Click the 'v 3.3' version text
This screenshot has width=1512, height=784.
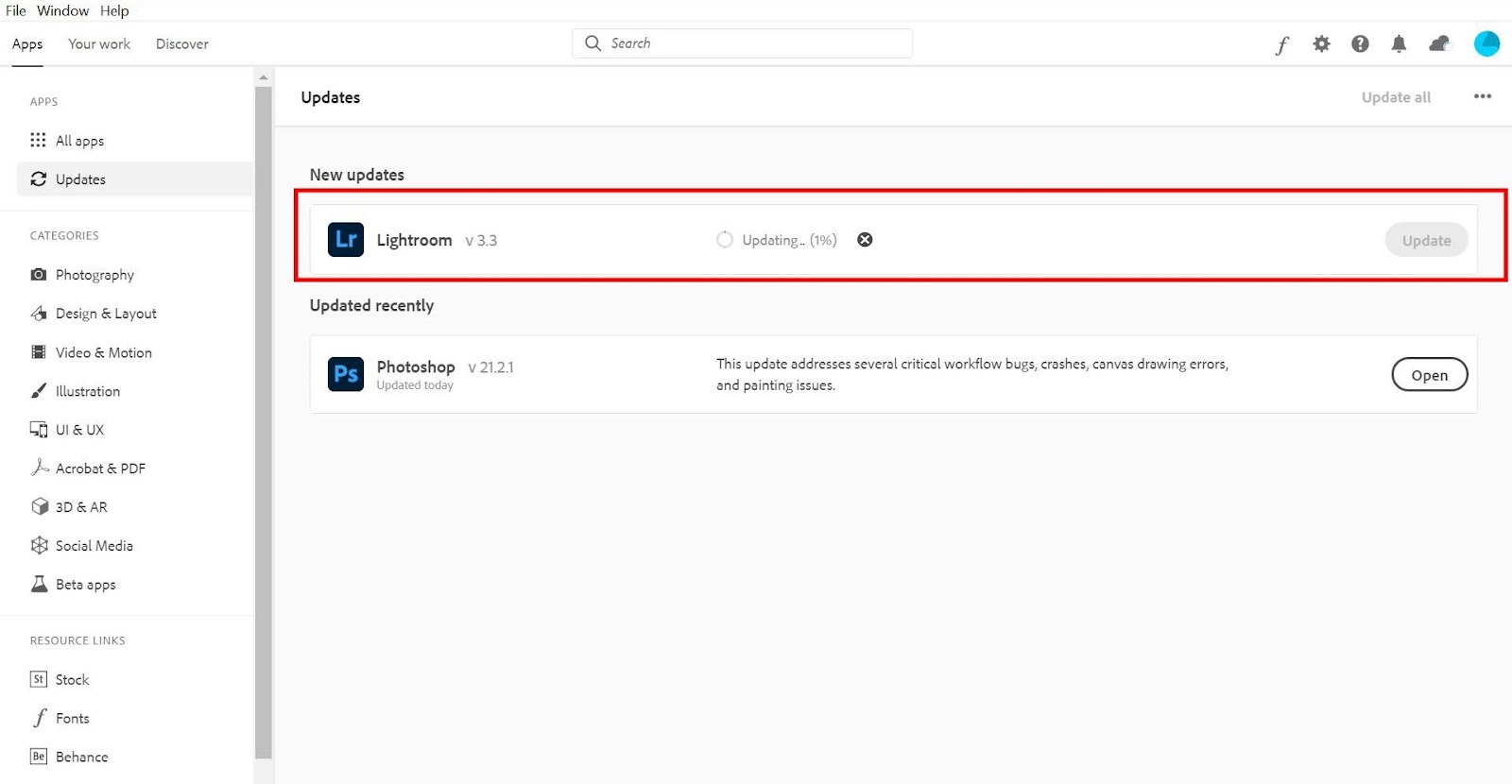click(481, 241)
